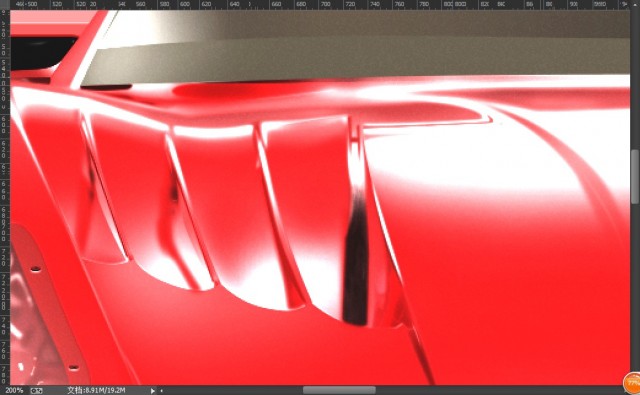Open the orange 77% floating widget

click(x=632, y=383)
